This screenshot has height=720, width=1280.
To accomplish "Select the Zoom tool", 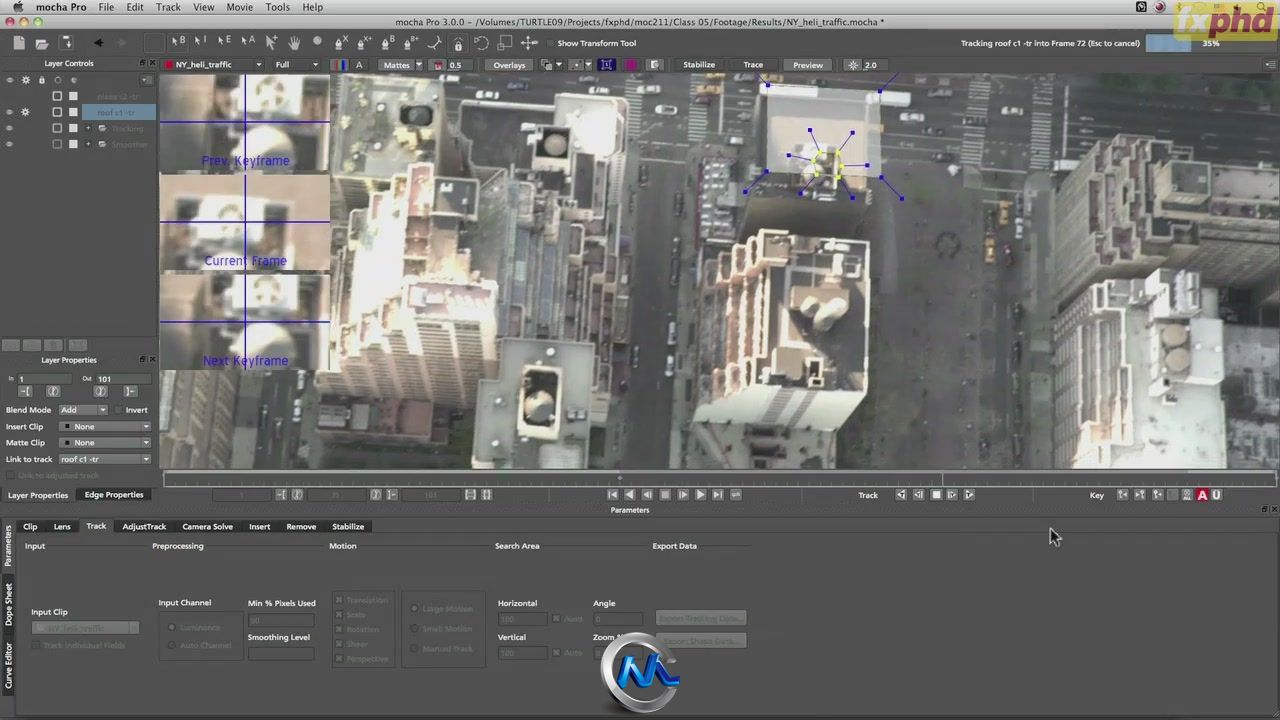I will tap(318, 42).
